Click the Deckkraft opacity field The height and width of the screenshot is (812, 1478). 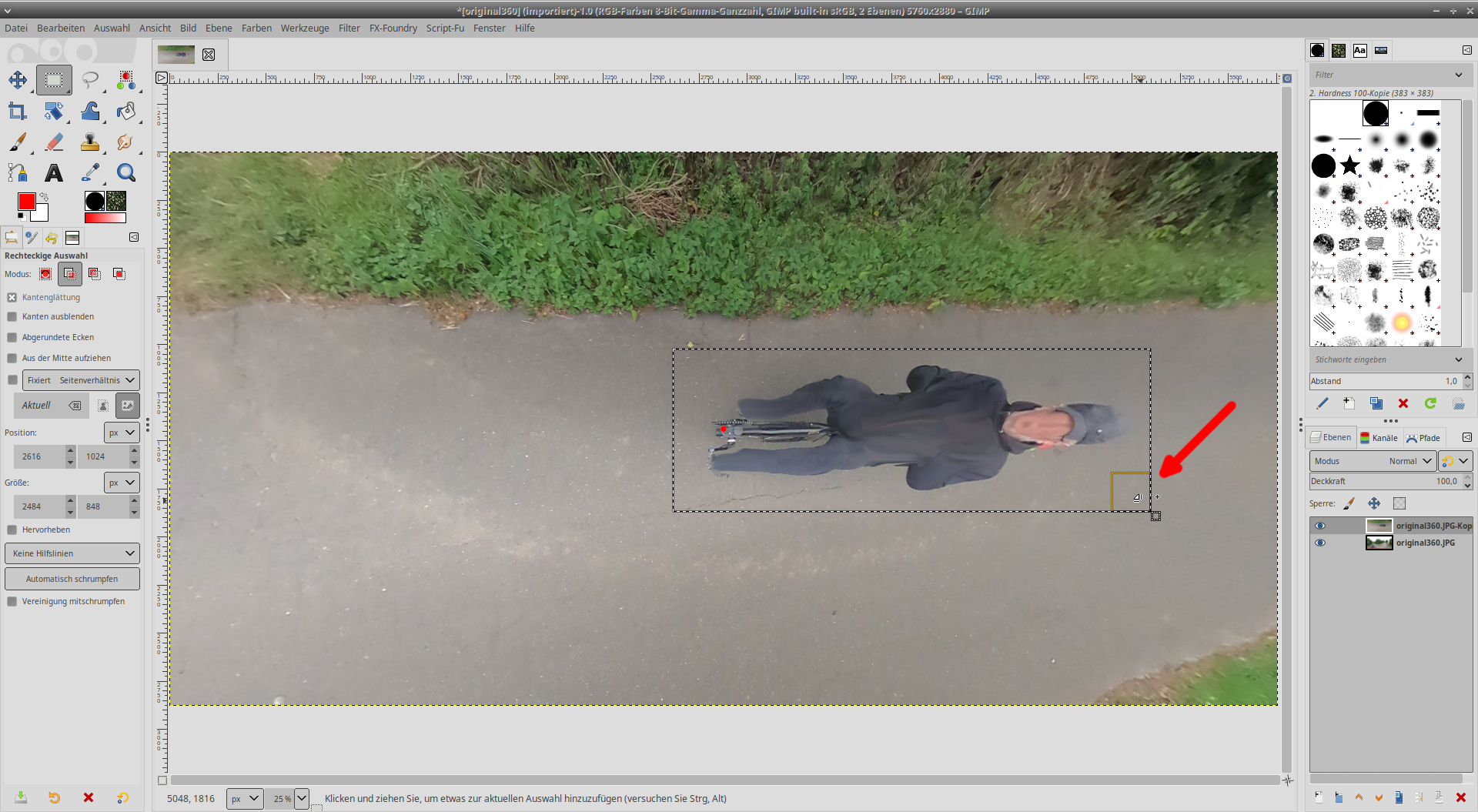click(1385, 482)
